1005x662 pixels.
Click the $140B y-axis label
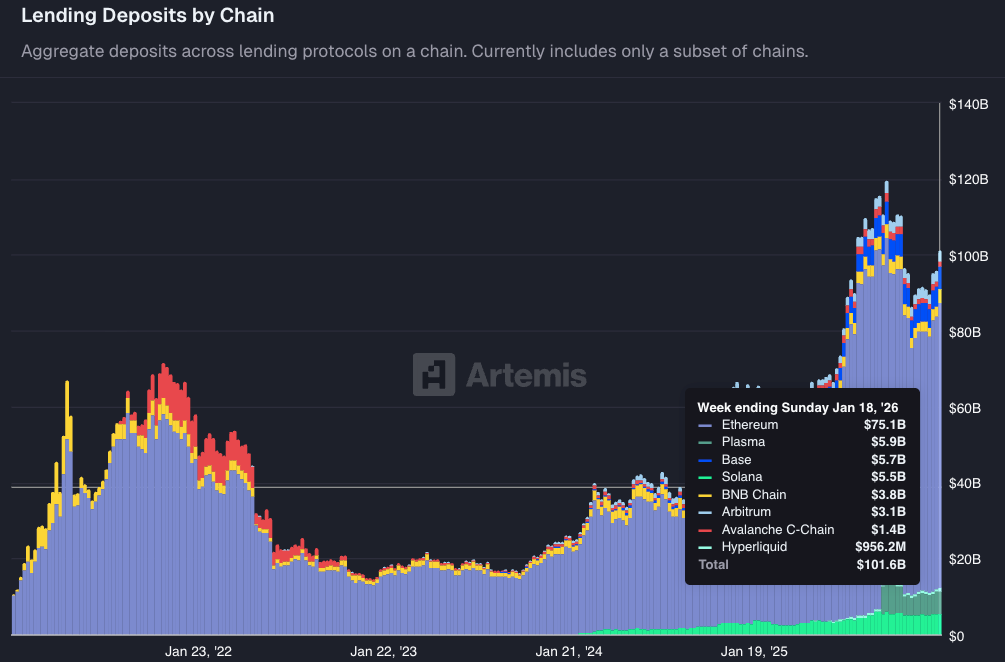(x=968, y=104)
